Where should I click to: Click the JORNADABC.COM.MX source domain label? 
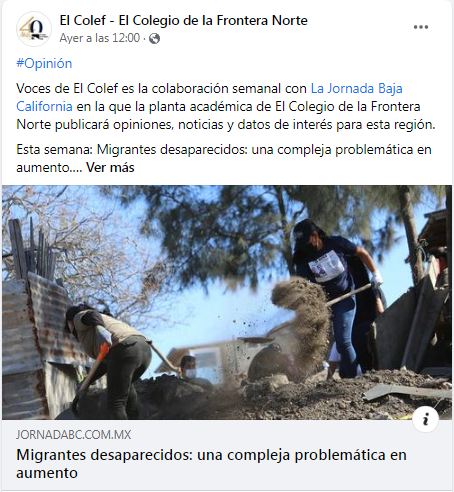click(74, 435)
